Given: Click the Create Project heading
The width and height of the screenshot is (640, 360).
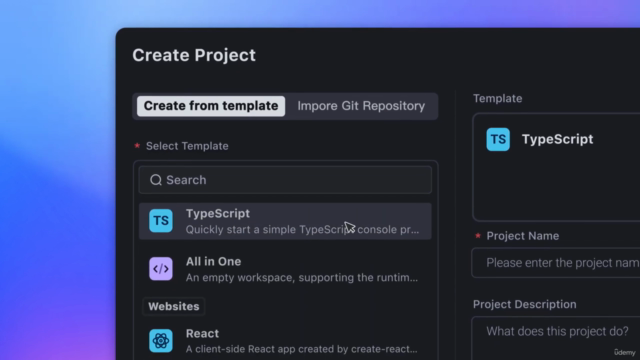Looking at the screenshot, I should [x=194, y=55].
